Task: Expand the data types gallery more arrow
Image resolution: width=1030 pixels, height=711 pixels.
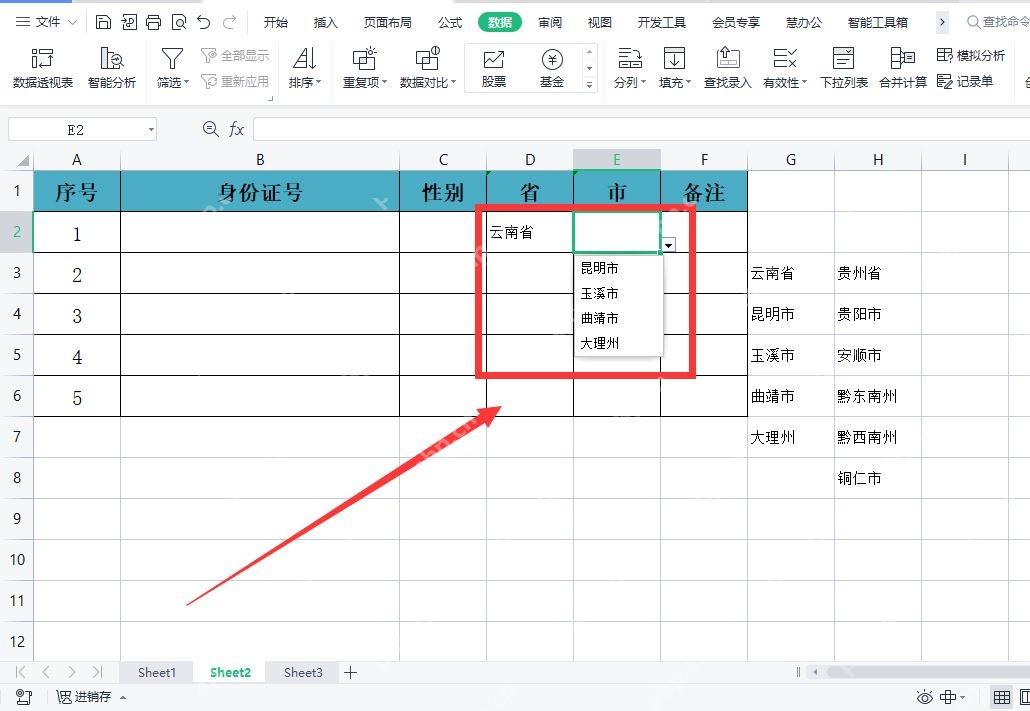Action: click(x=589, y=84)
